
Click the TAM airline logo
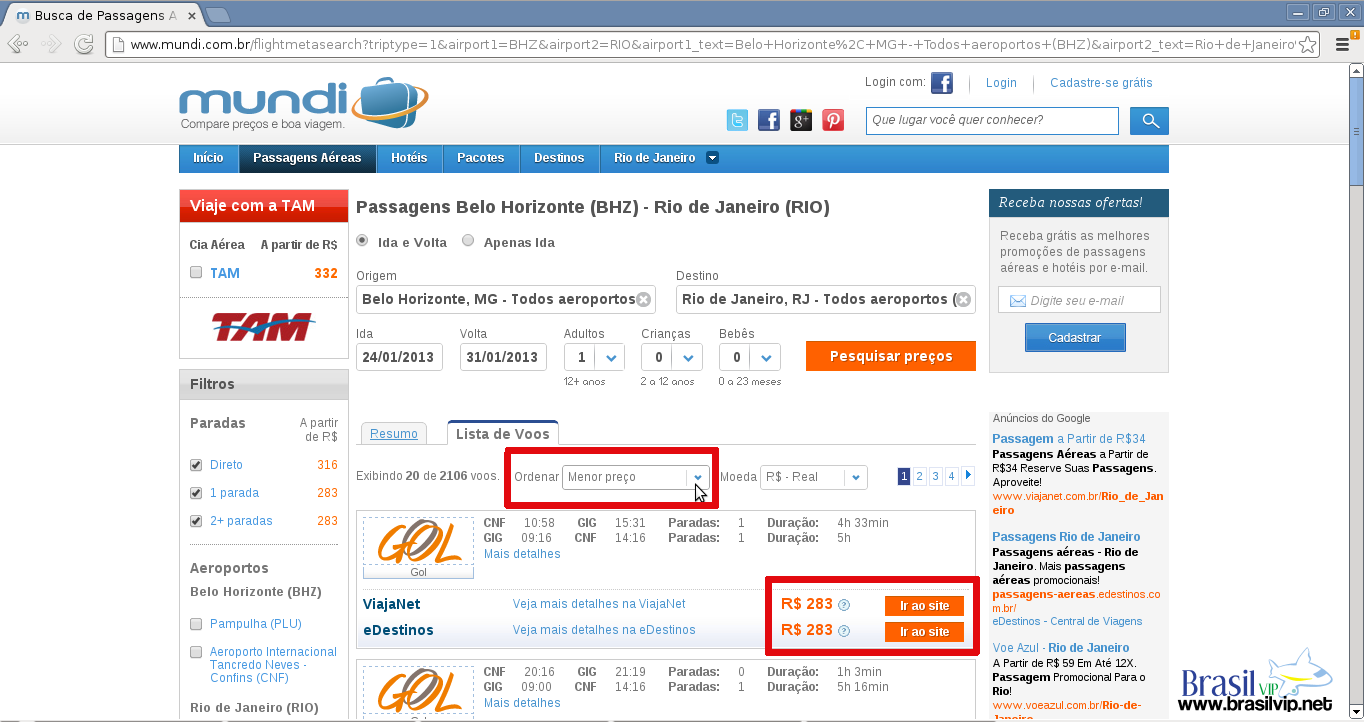click(262, 326)
